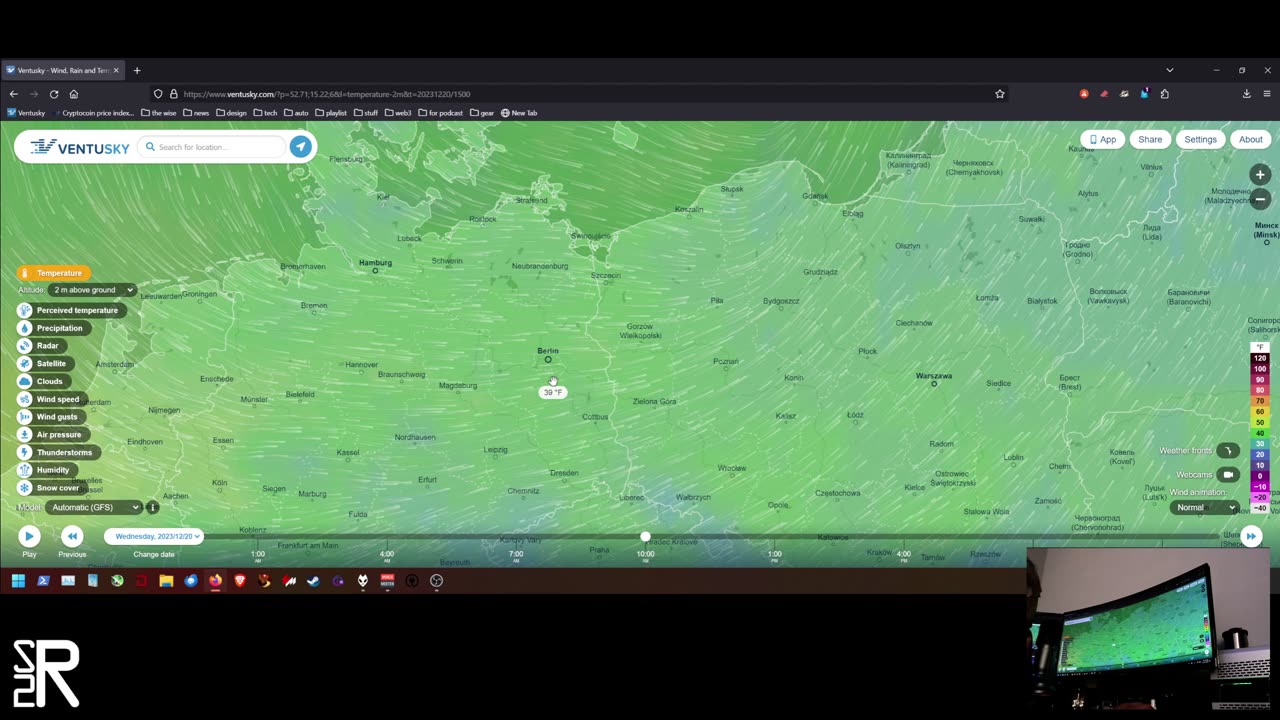Open Brave browser from the taskbar

(x=239, y=581)
